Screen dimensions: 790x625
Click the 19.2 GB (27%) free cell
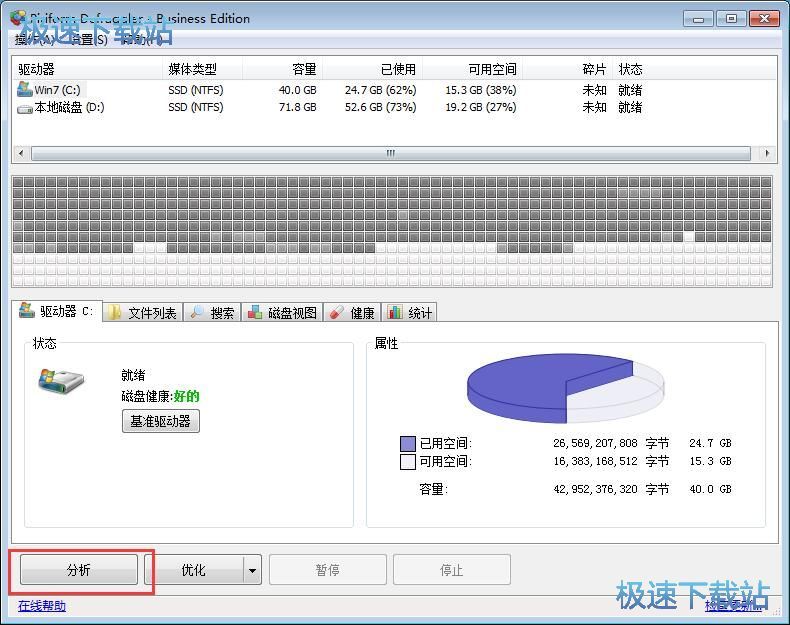click(481, 107)
